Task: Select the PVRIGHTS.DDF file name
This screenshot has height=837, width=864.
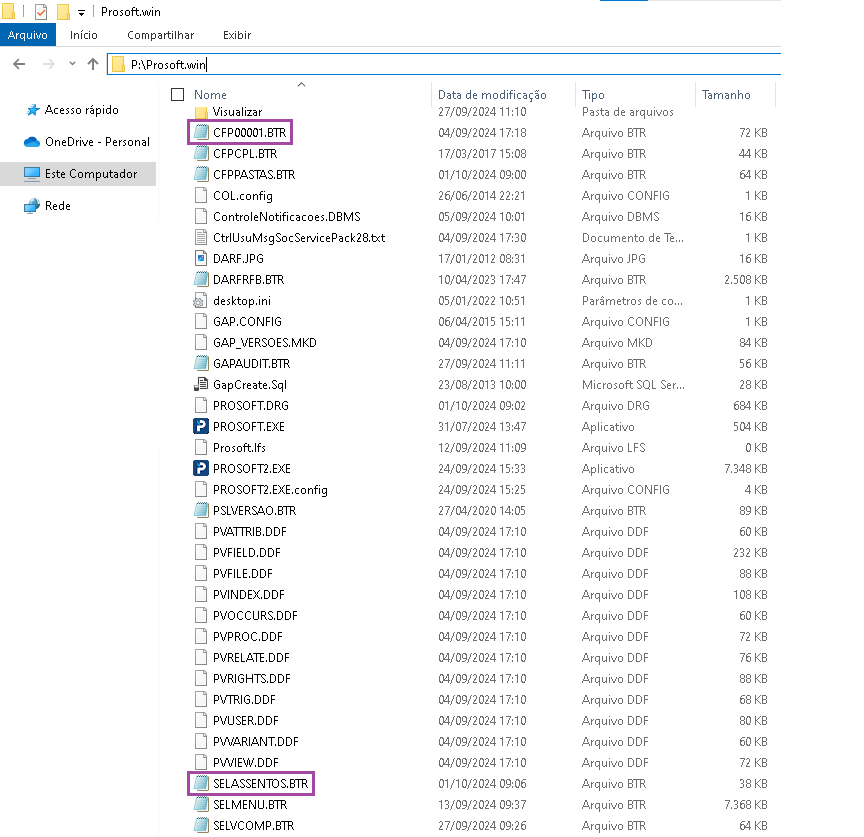Action: pos(251,678)
